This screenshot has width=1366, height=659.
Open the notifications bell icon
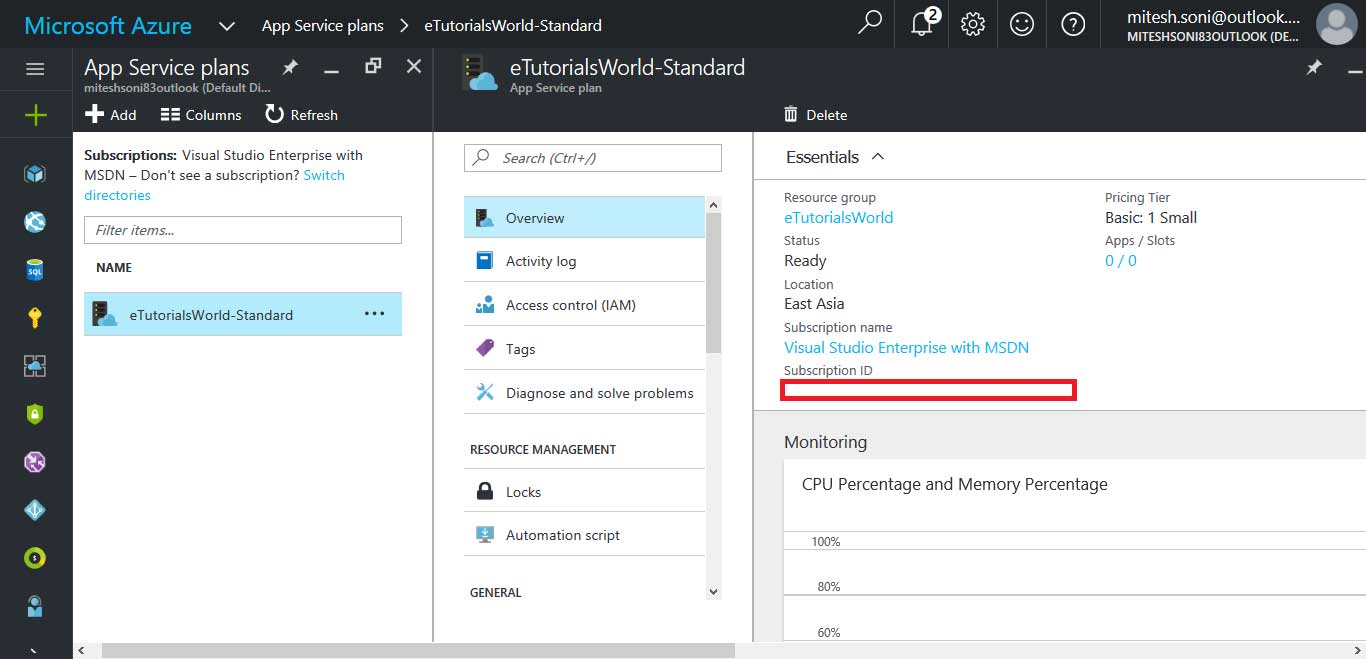pos(922,24)
